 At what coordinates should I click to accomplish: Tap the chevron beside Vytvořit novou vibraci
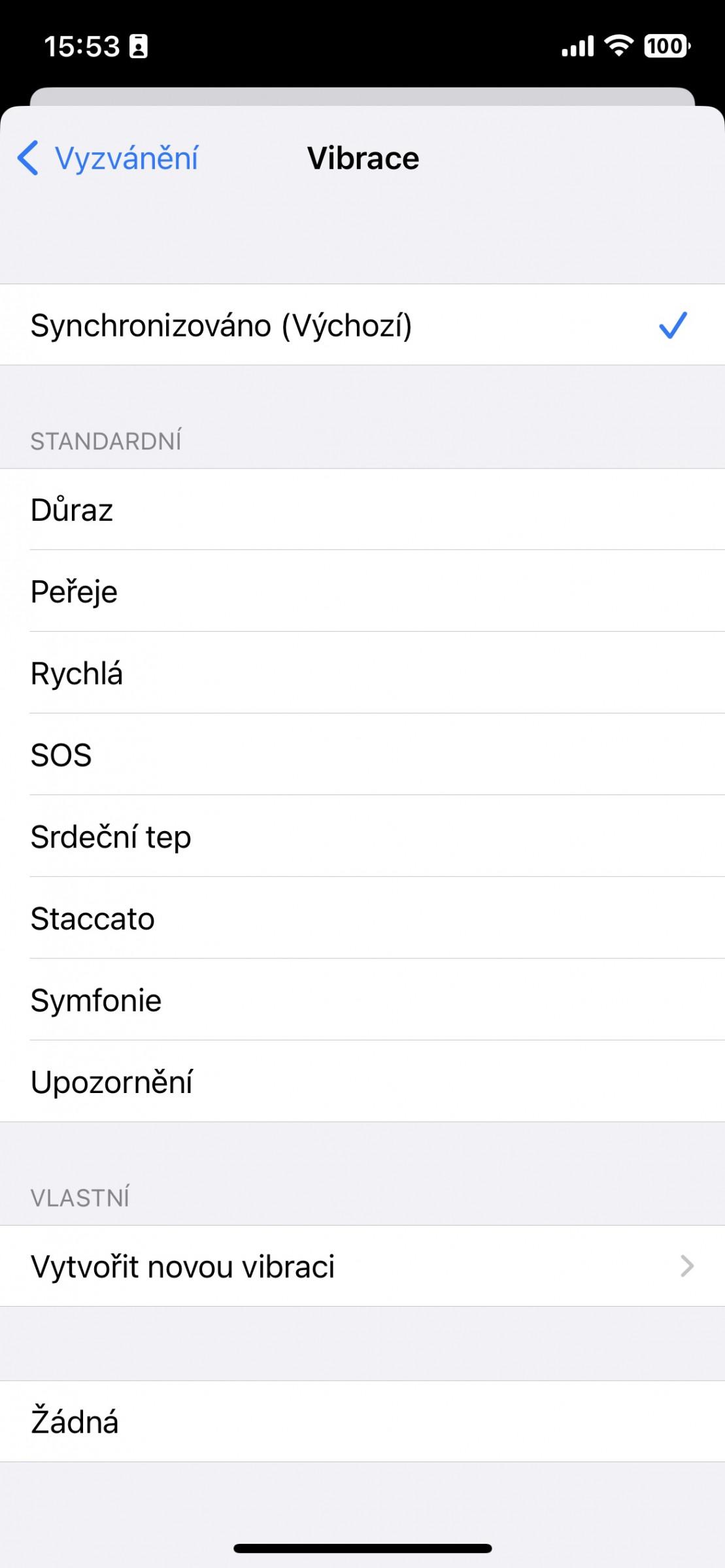tap(686, 1266)
